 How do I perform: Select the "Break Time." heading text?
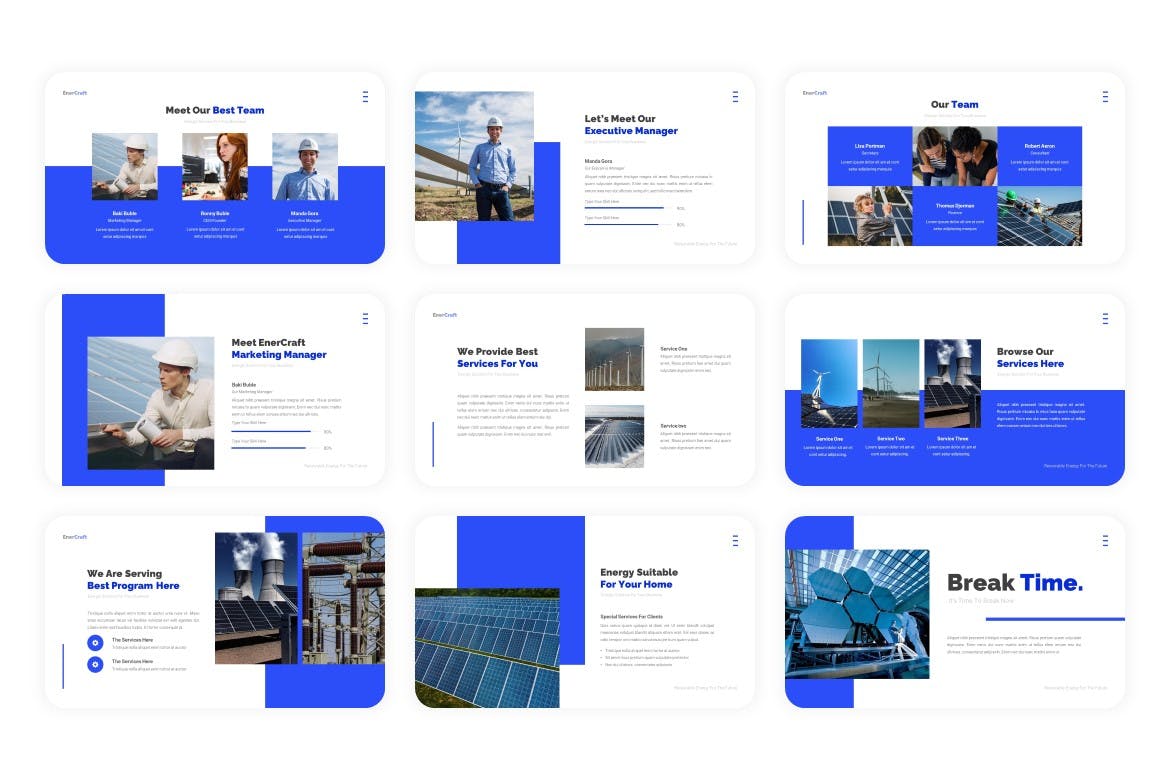(x=1014, y=583)
